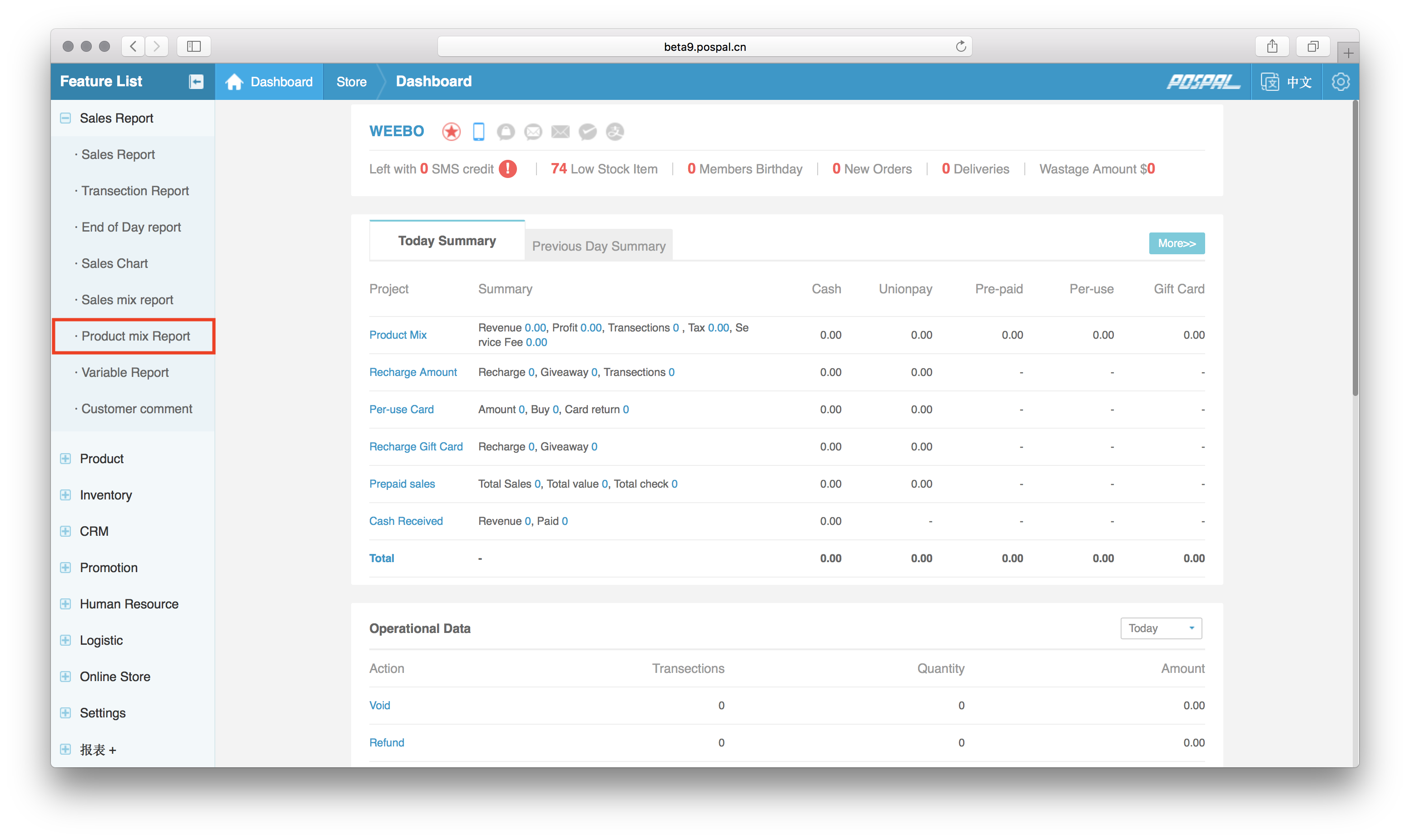Image resolution: width=1410 pixels, height=840 pixels.
Task: Click the page vertical scrollbar
Action: pos(1355,249)
